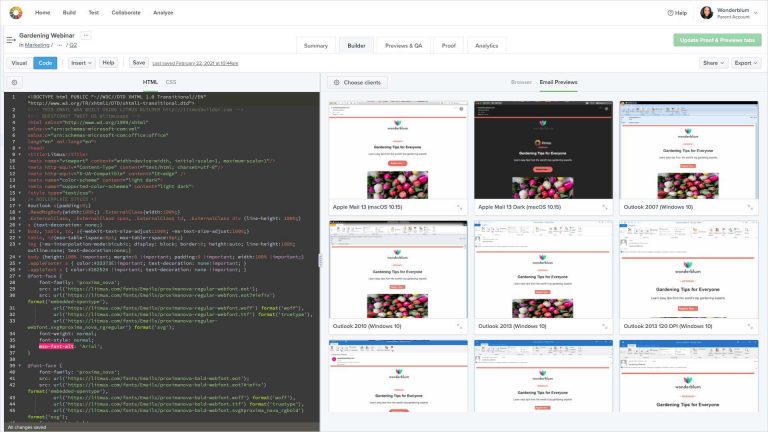
Task: Select the CSS code tab
Action: click(171, 82)
